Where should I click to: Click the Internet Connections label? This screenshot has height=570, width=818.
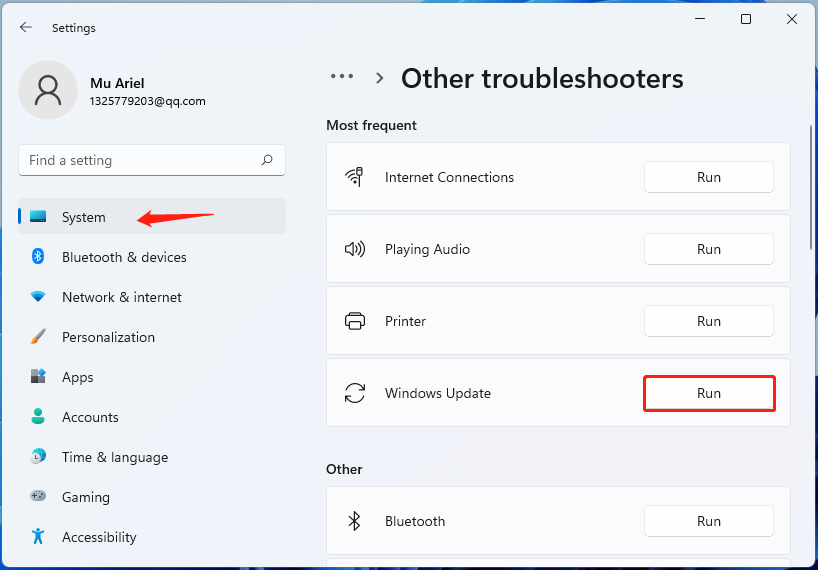[x=449, y=177]
